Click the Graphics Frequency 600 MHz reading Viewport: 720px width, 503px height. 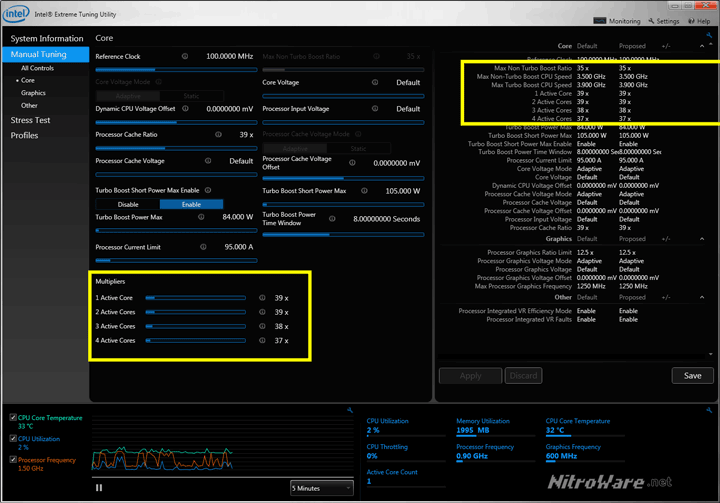pyautogui.click(x=561, y=456)
